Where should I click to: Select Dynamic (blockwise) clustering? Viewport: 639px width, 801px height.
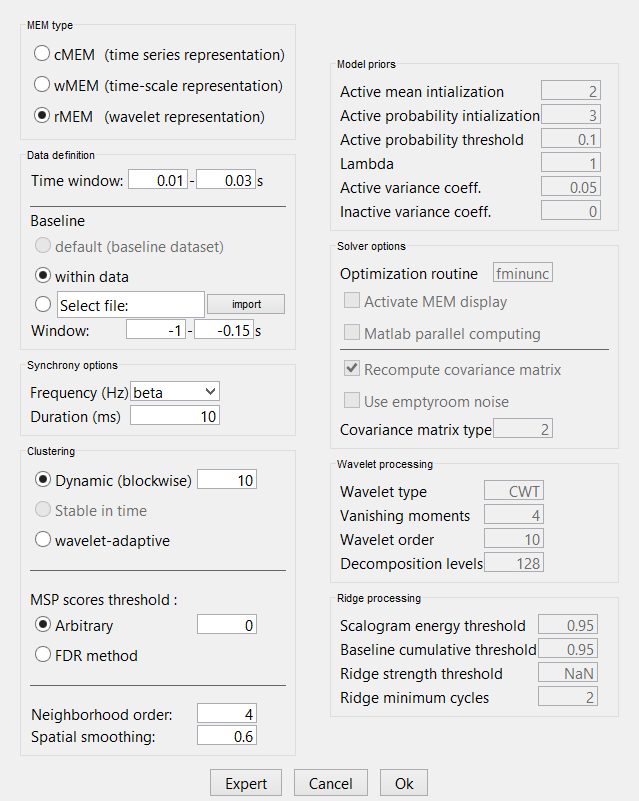point(43,480)
